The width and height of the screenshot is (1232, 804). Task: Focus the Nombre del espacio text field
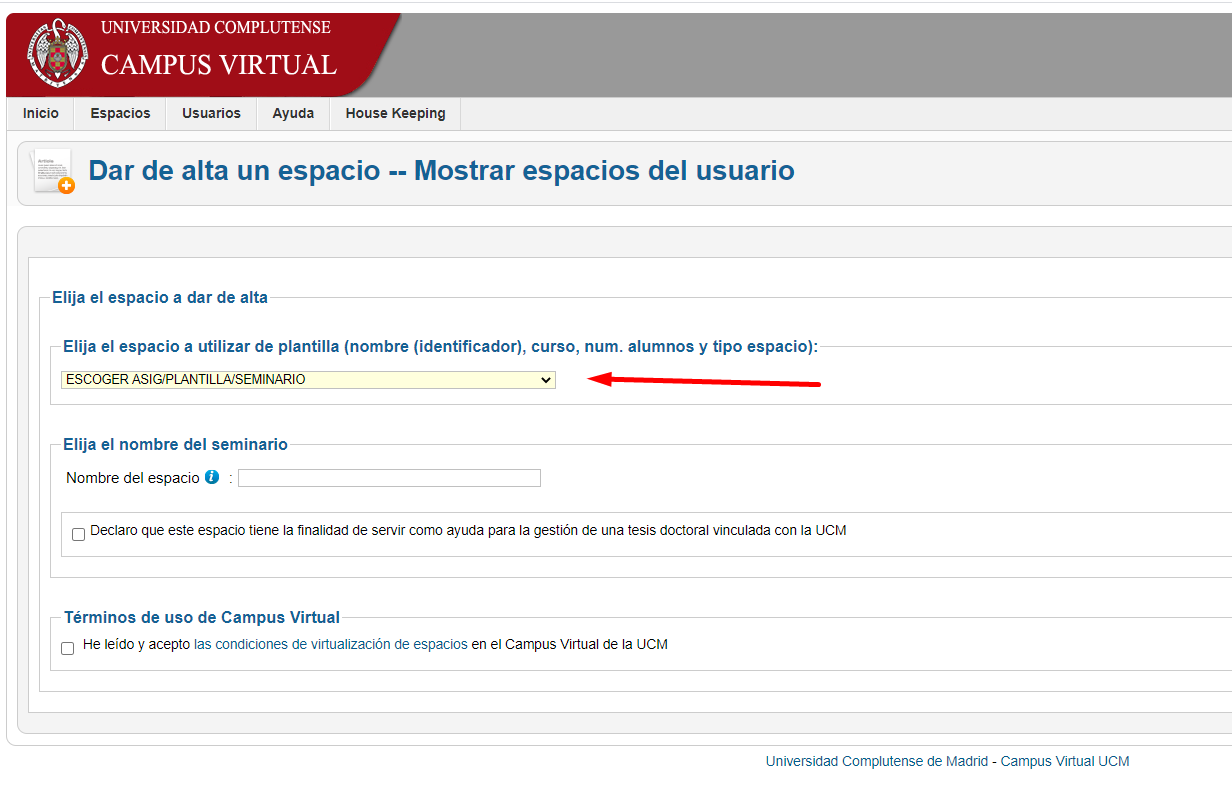(x=389, y=478)
